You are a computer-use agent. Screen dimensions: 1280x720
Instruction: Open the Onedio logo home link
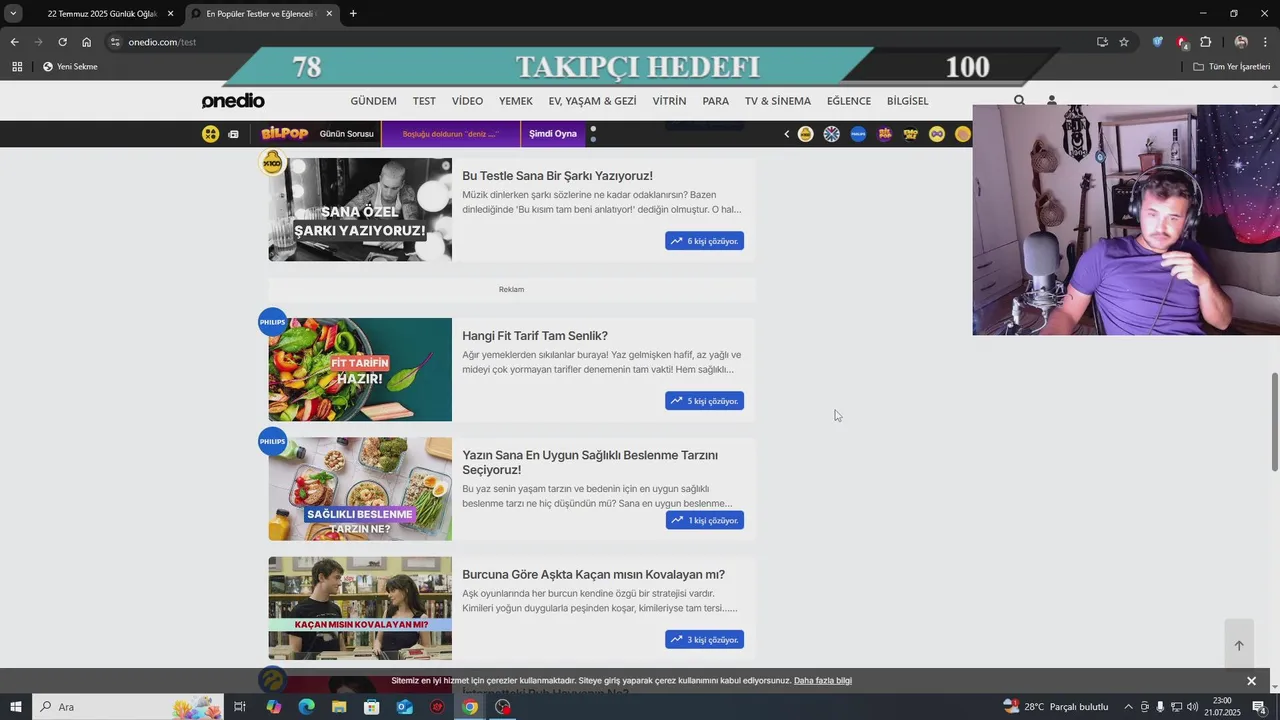pyautogui.click(x=233, y=101)
